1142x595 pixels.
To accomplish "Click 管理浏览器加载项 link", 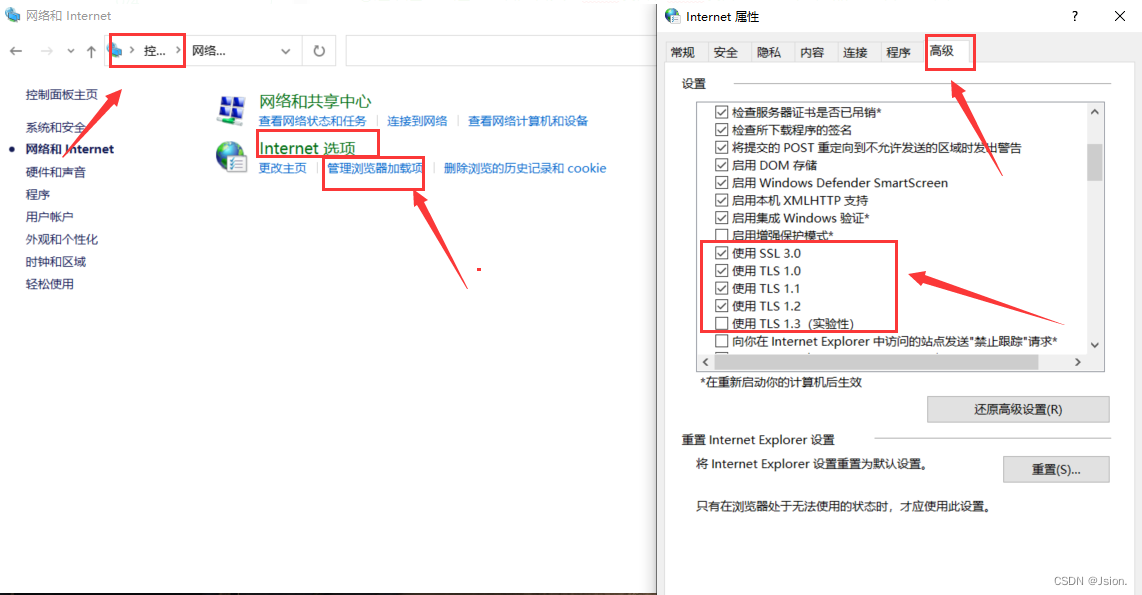I will coord(375,168).
